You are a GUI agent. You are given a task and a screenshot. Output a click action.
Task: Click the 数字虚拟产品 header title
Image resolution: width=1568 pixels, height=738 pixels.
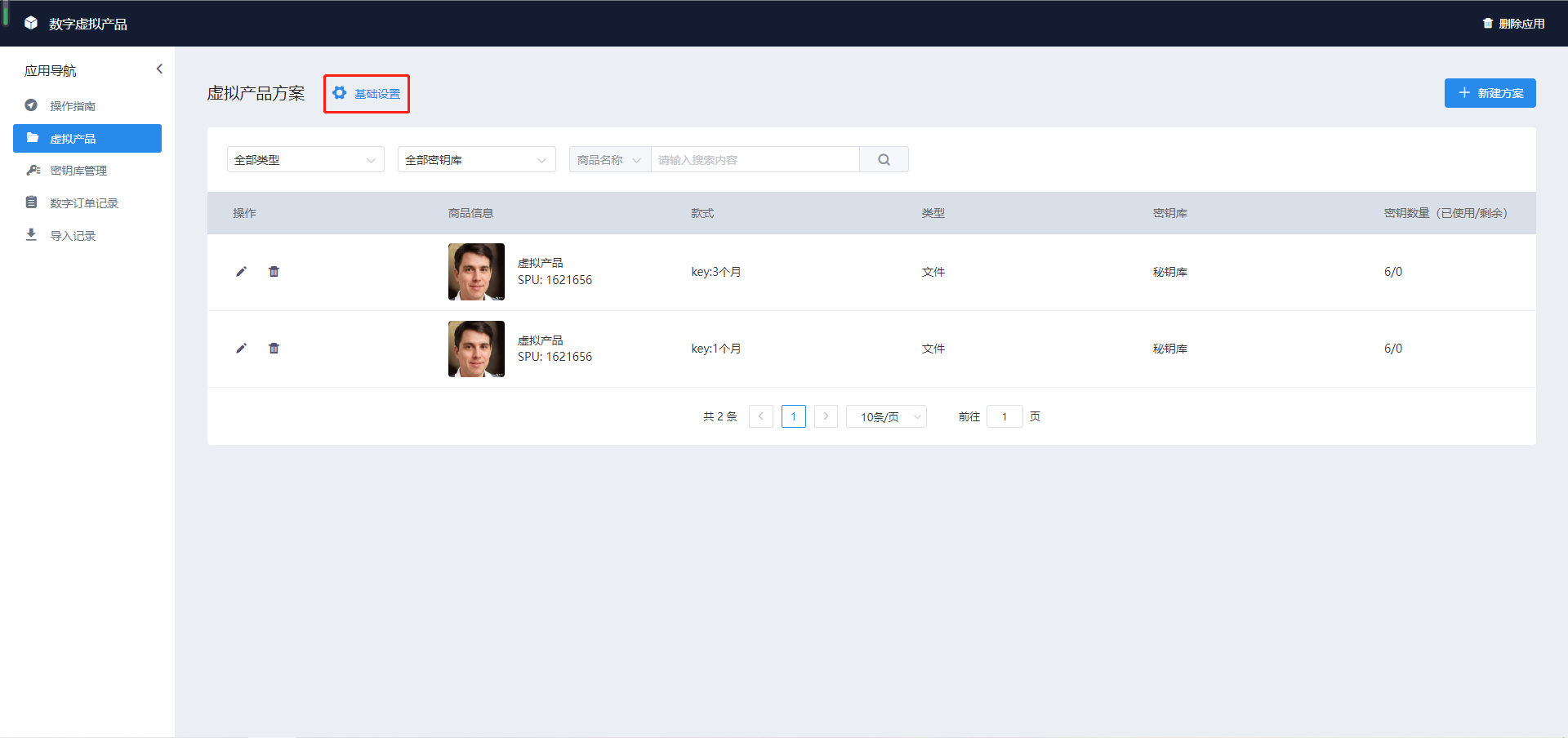point(88,24)
